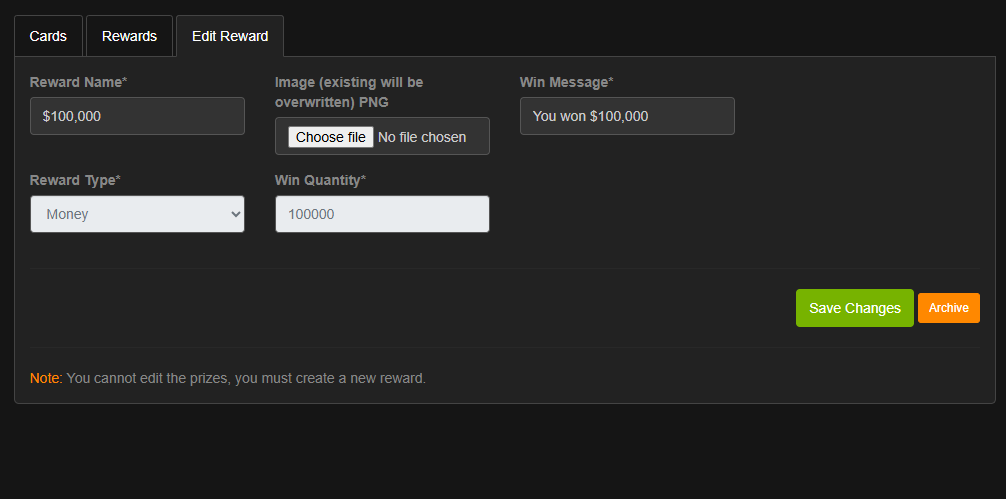Click the Reward Name input field
1006x499 pixels.
click(x=137, y=116)
